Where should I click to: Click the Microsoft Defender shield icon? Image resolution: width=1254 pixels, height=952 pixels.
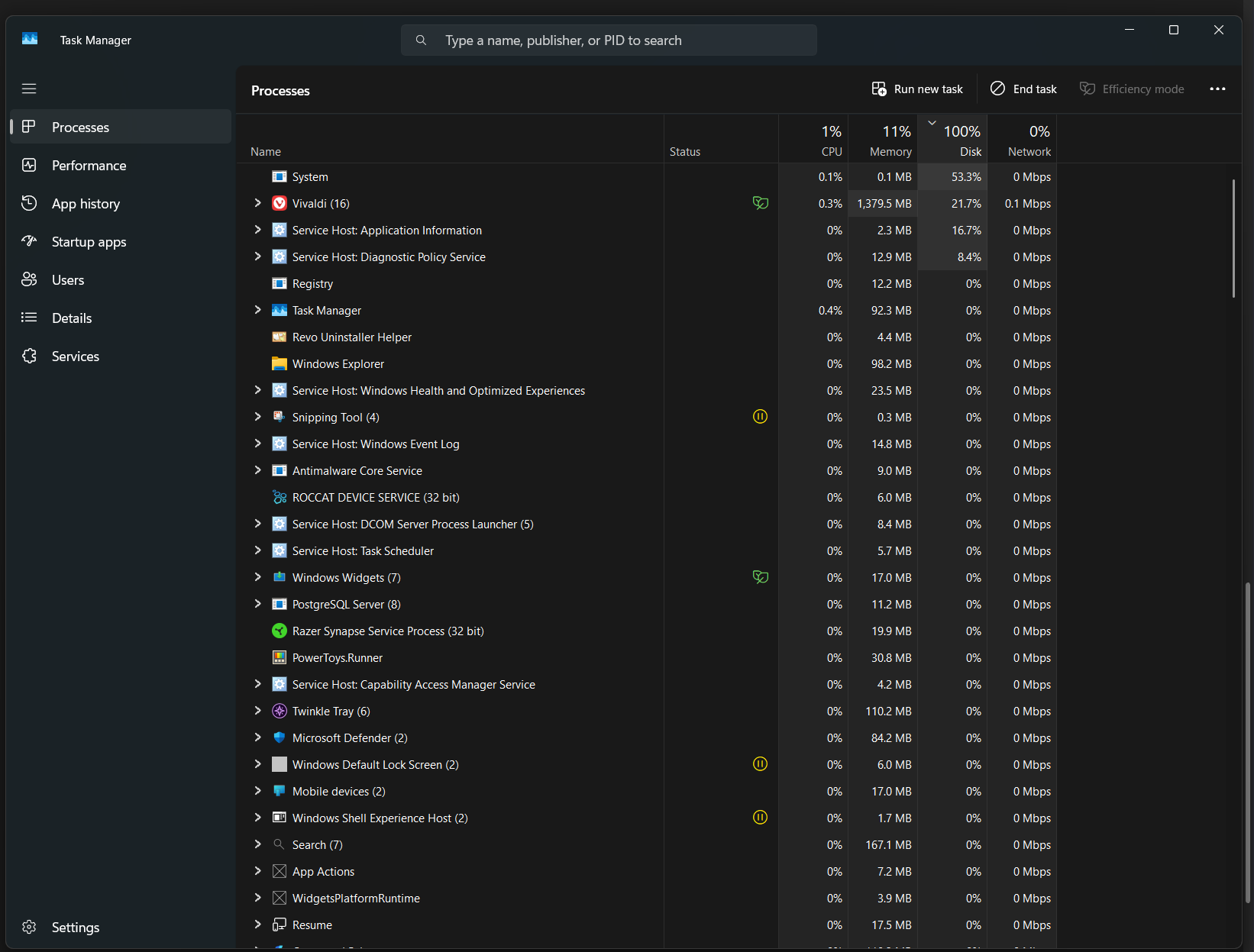point(280,737)
